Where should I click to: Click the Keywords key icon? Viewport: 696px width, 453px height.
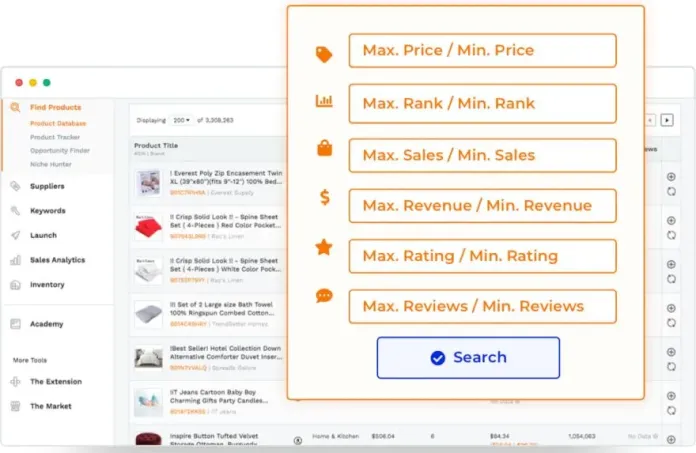15,211
